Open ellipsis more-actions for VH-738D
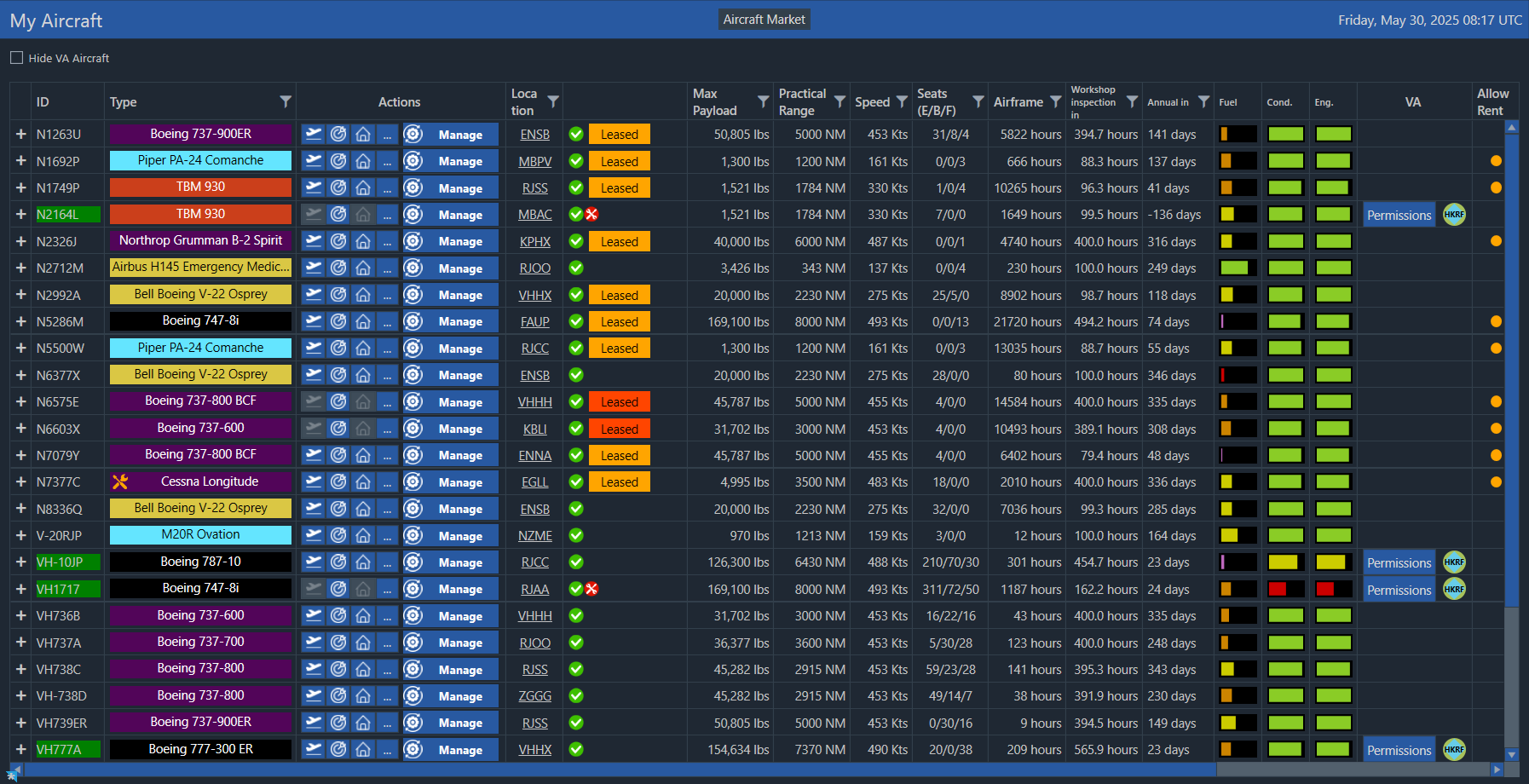Image resolution: width=1529 pixels, height=784 pixels. 387,696
